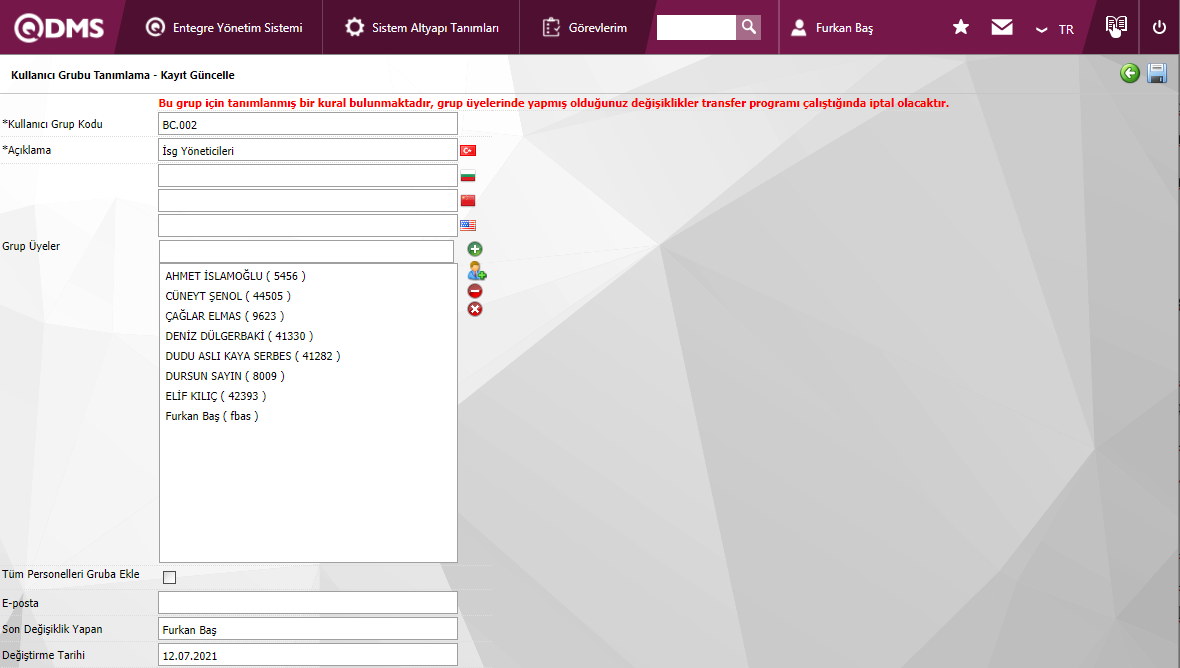Click the top search input box
Image resolution: width=1180 pixels, height=668 pixels.
tap(696, 28)
